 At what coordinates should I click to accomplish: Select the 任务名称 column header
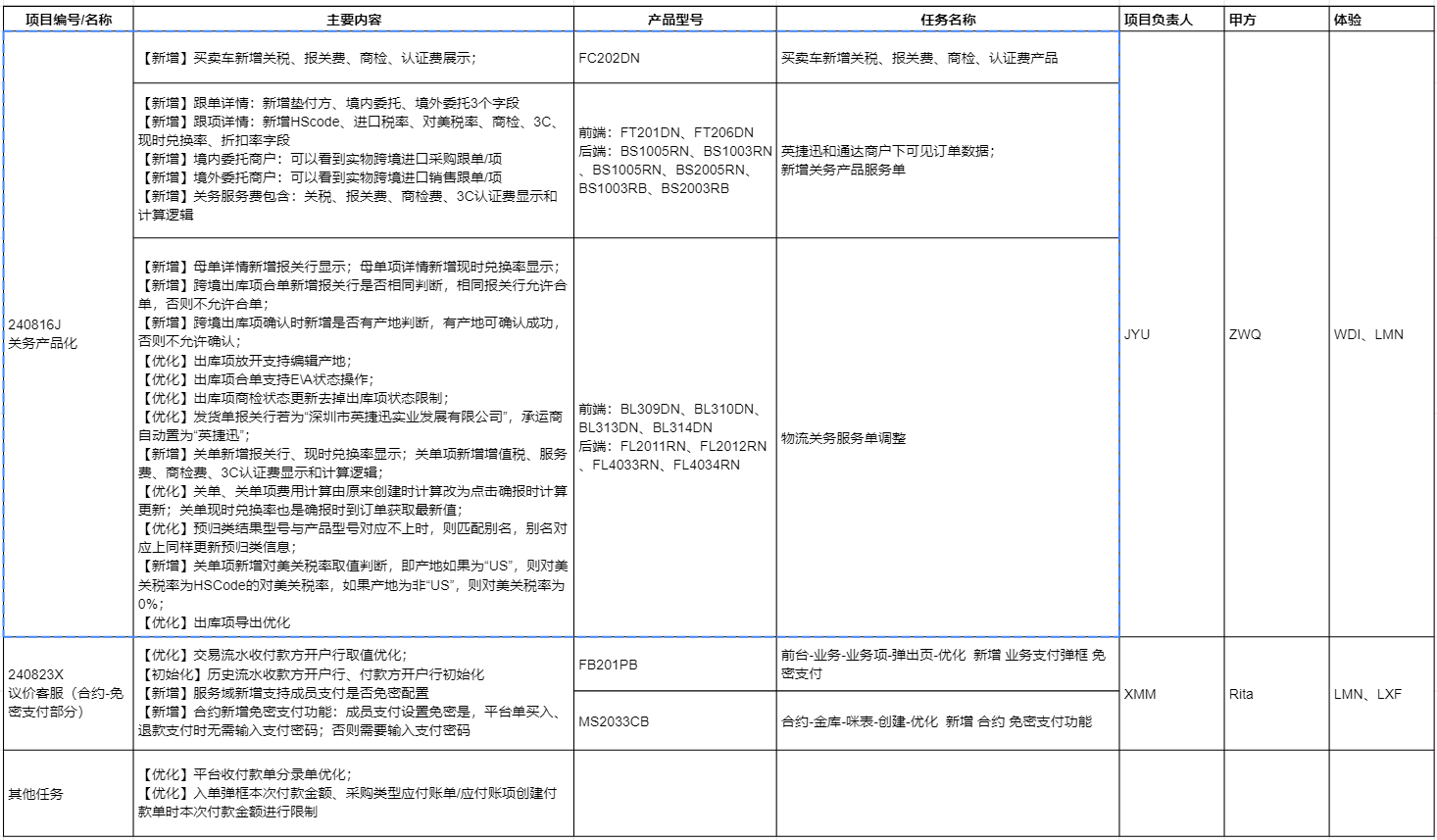(x=948, y=20)
